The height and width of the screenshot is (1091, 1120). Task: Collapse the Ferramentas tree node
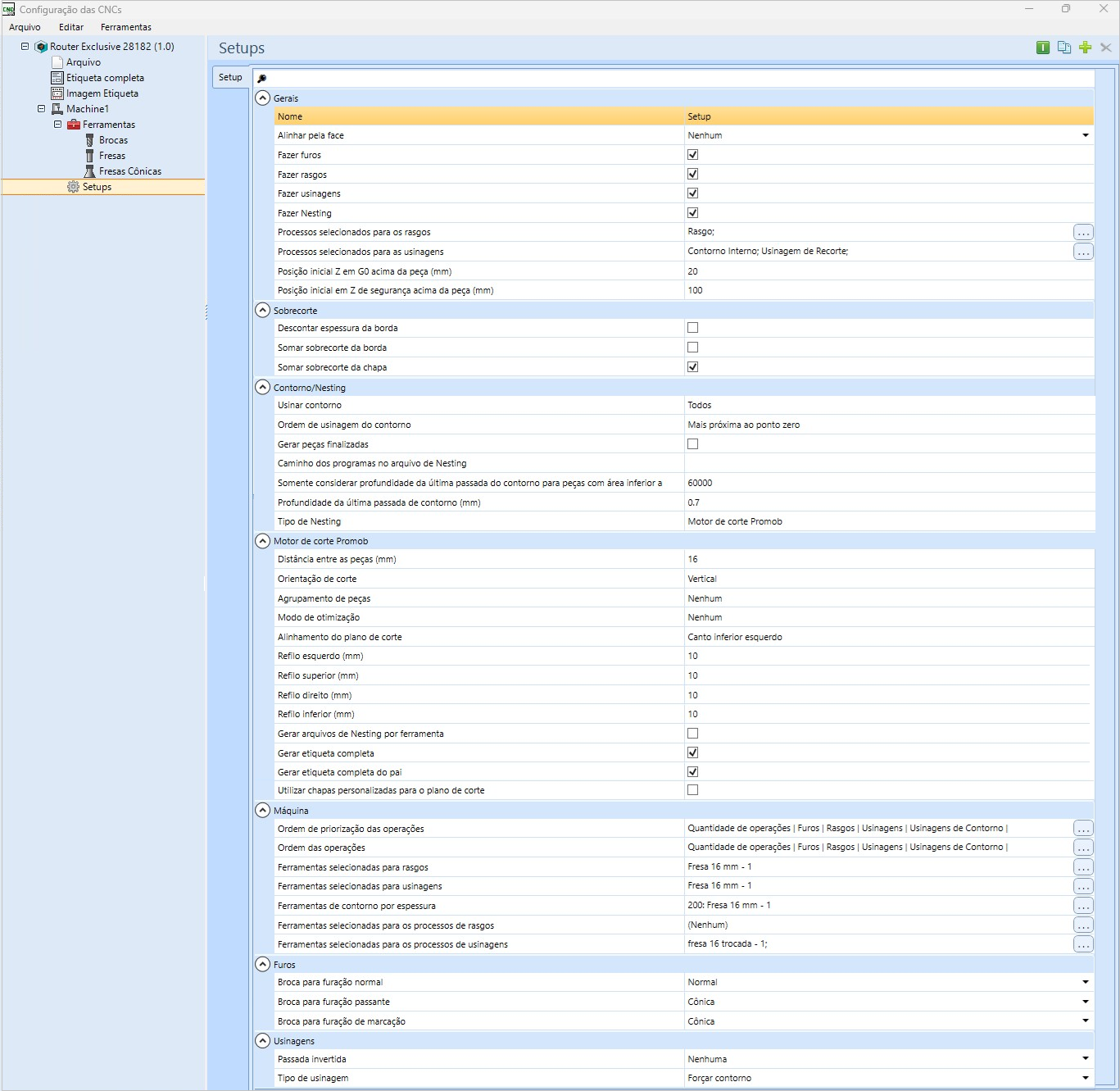pyautogui.click(x=57, y=125)
